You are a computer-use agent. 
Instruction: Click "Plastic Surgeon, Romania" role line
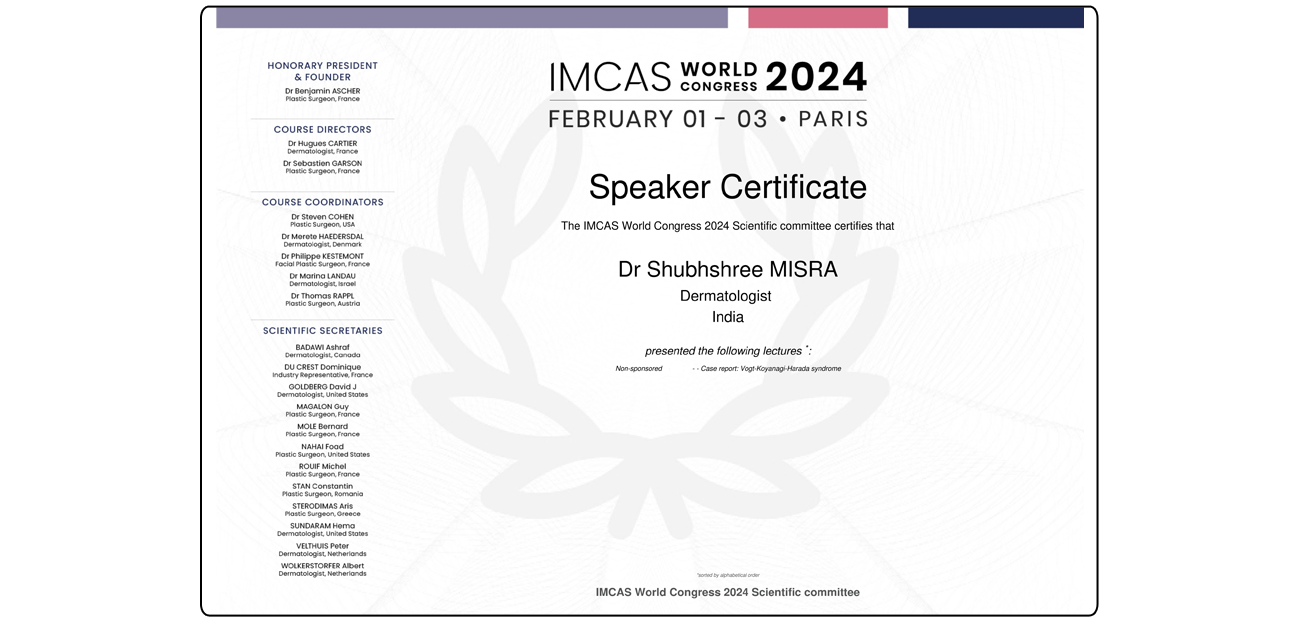[x=322, y=494]
